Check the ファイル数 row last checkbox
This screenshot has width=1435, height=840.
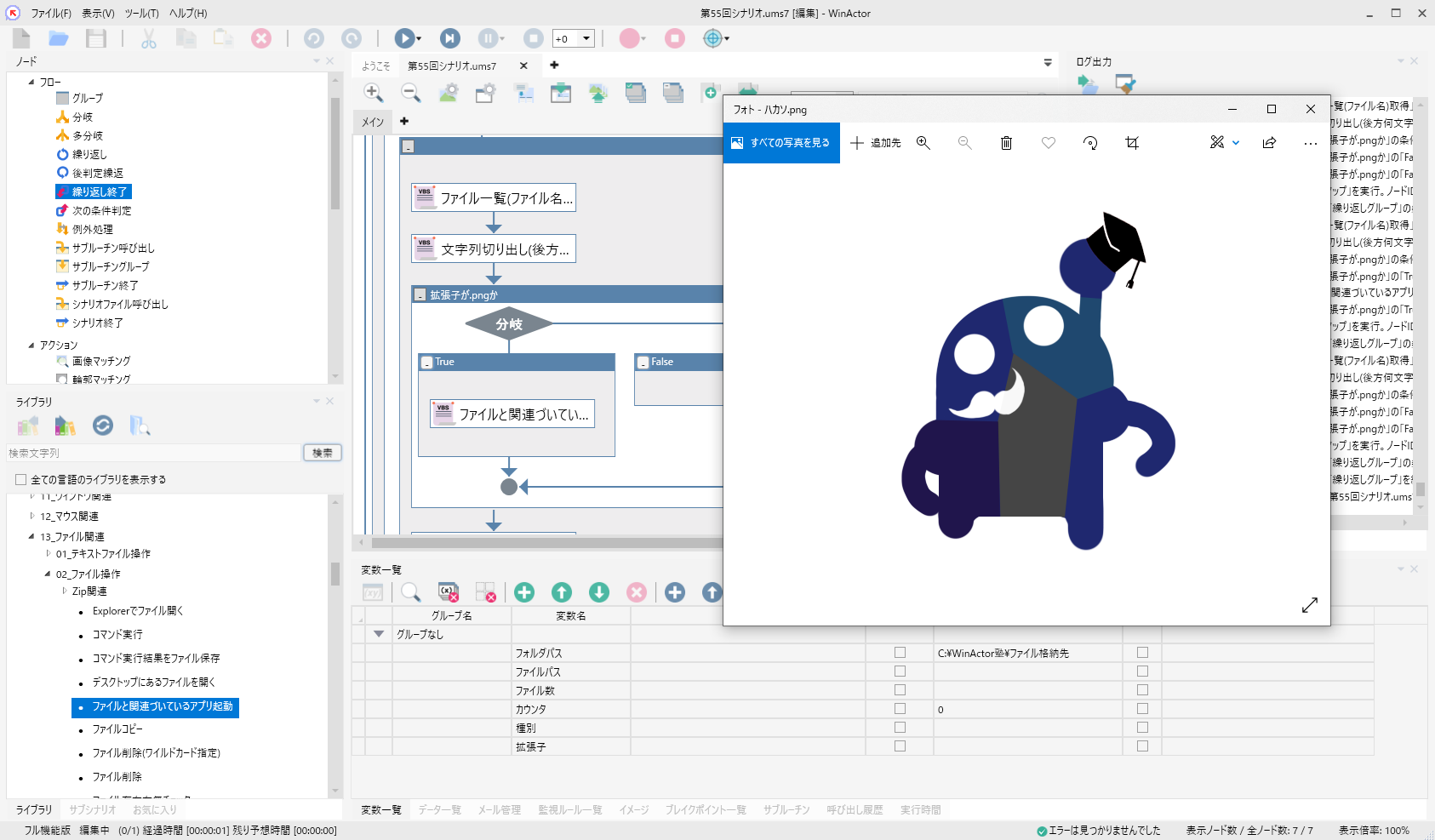coord(1142,690)
